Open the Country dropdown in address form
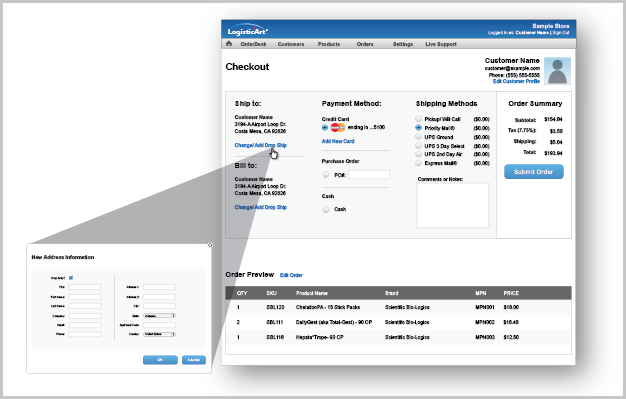Screen dimensions: 626x399 coord(159,334)
